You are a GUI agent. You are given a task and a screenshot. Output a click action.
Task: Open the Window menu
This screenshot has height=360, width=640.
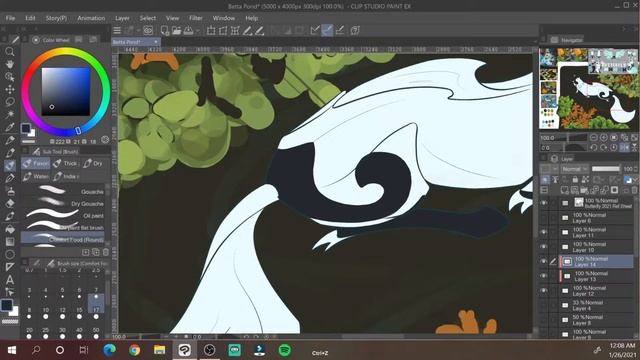tap(224, 18)
